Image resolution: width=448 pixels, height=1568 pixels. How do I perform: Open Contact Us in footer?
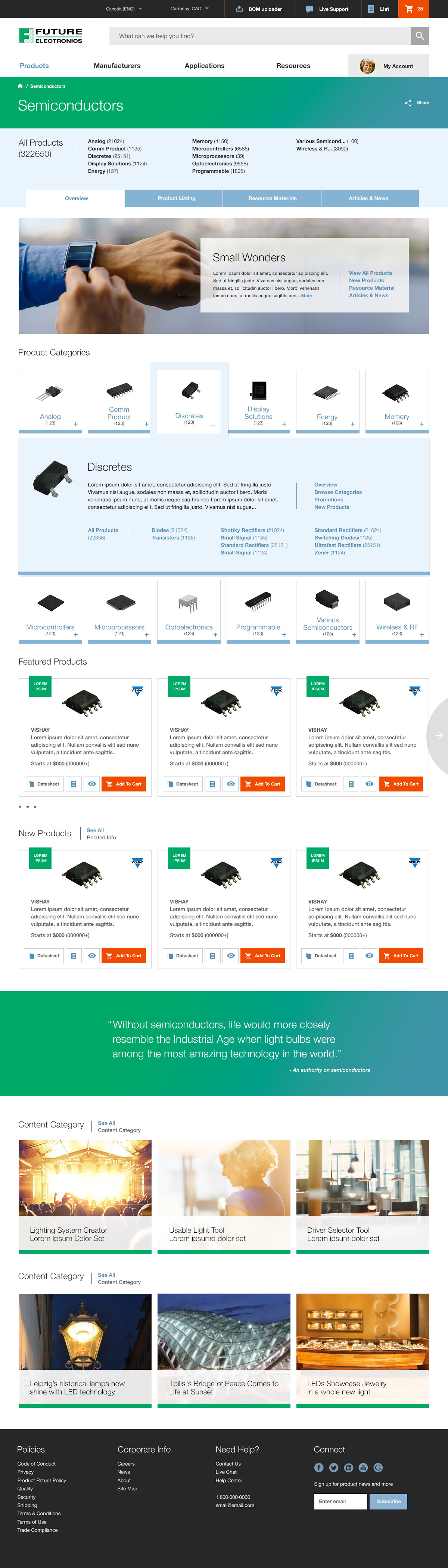pos(228,1464)
